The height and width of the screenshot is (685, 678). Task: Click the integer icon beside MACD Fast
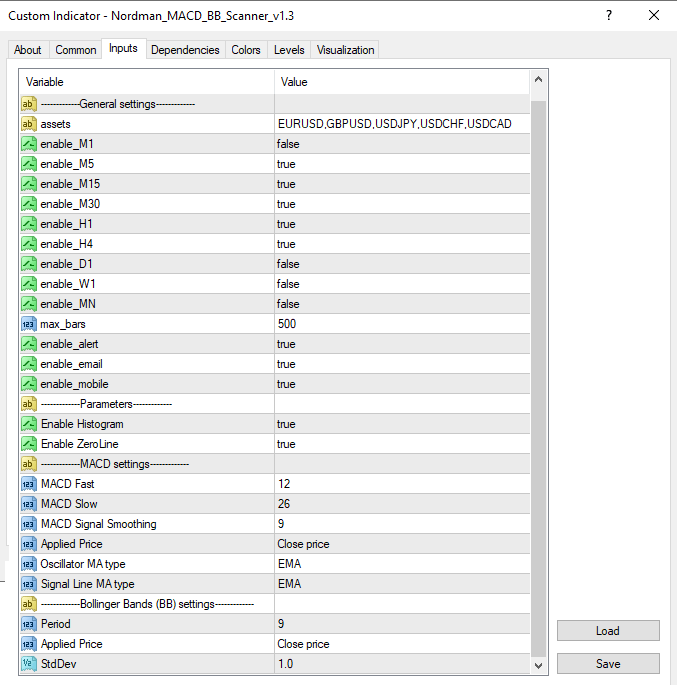28,484
